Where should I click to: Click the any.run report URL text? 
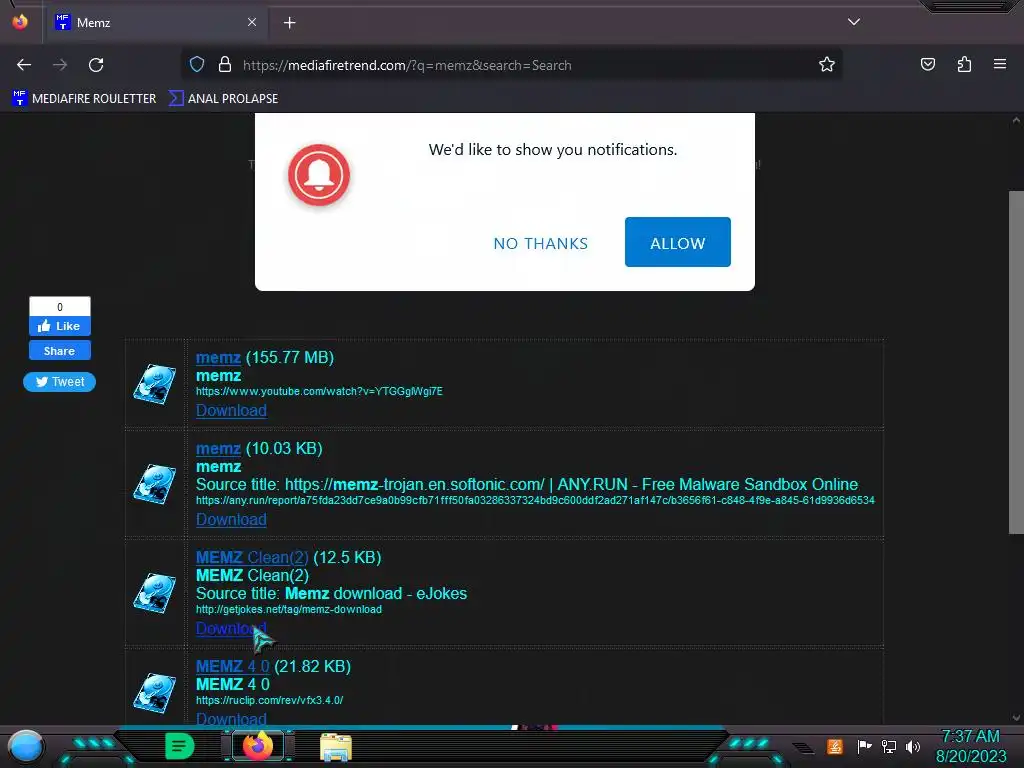click(535, 500)
